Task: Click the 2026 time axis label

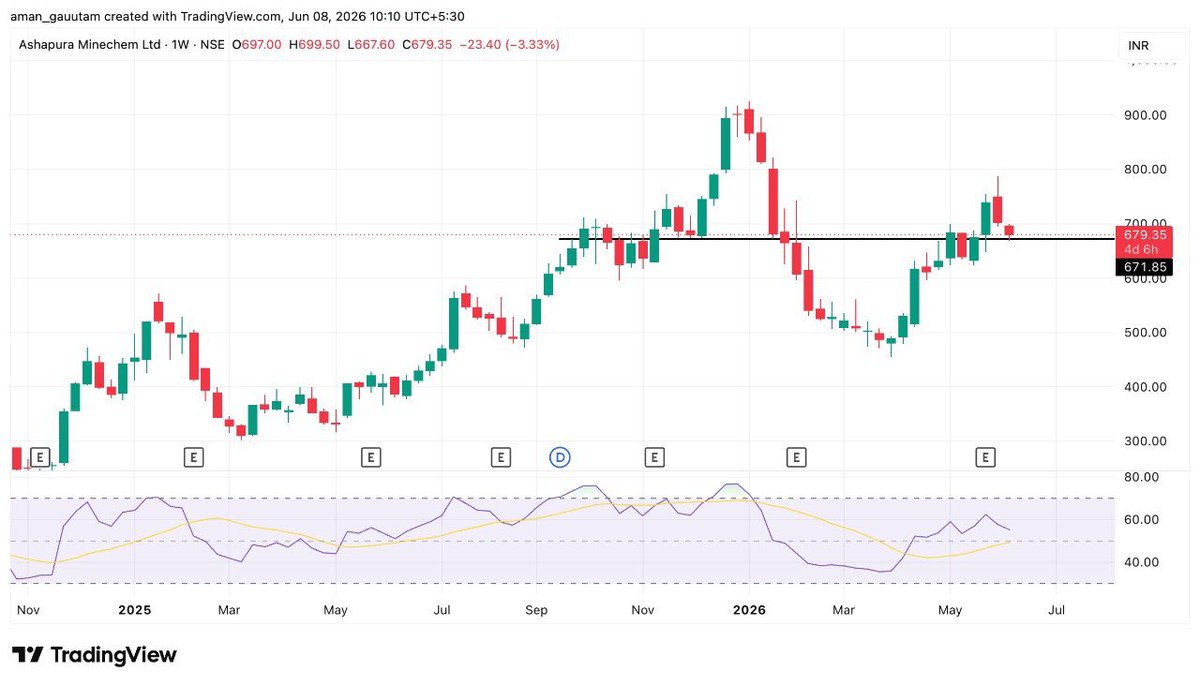Action: [x=749, y=609]
